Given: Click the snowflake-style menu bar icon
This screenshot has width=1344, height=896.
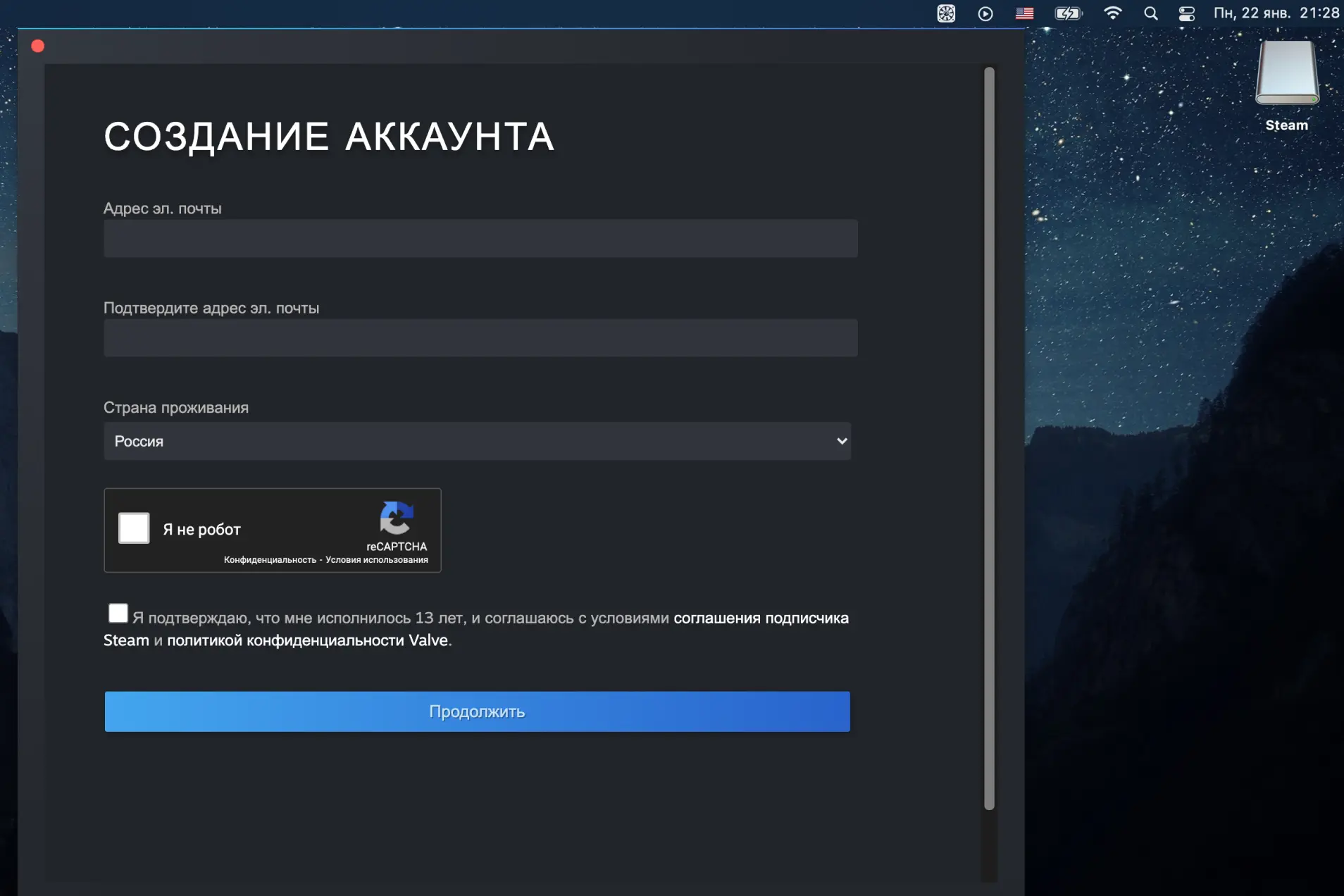Looking at the screenshot, I should [946, 13].
